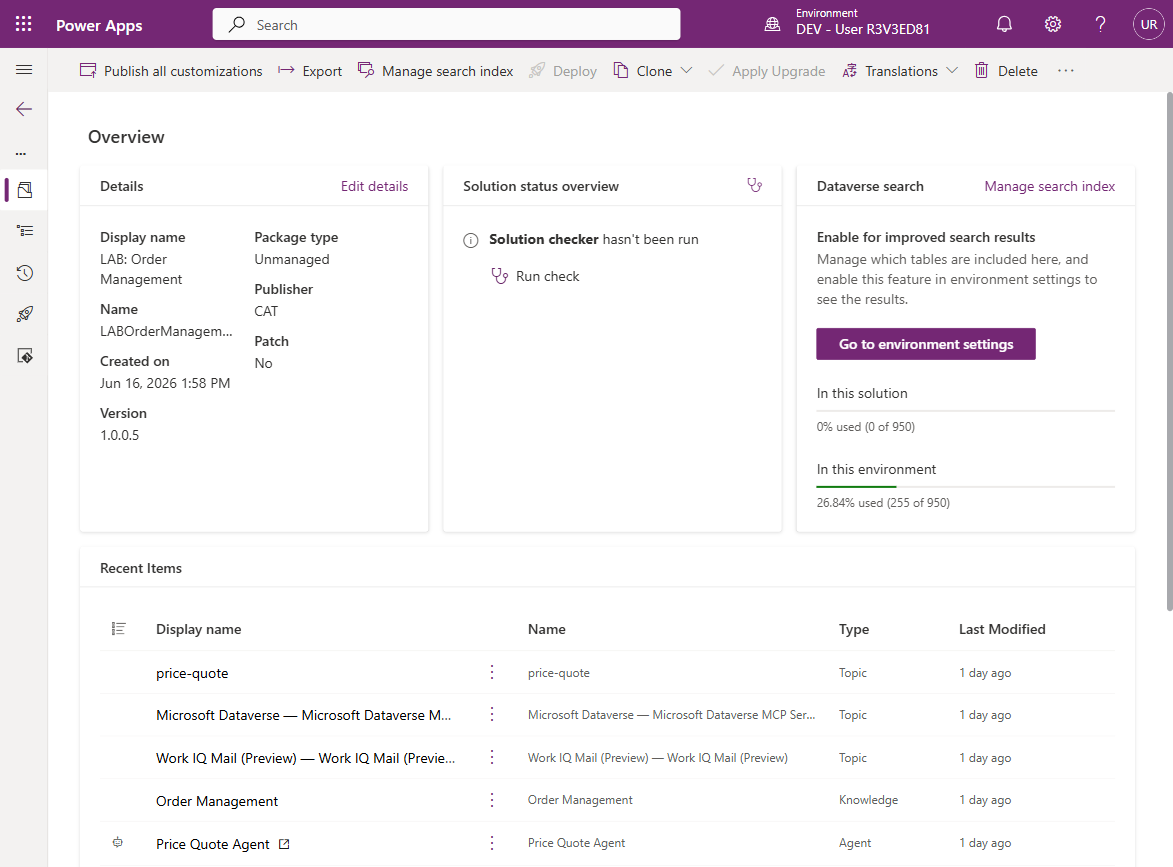Open the source control sidebar icon
1173x867 pixels.
click(x=25, y=356)
